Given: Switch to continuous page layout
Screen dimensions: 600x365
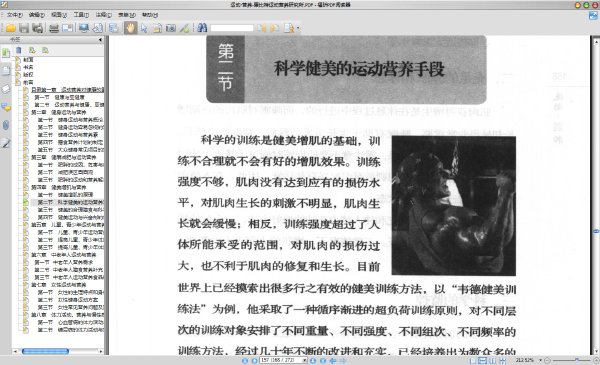Looking at the screenshot, I should [483, 360].
